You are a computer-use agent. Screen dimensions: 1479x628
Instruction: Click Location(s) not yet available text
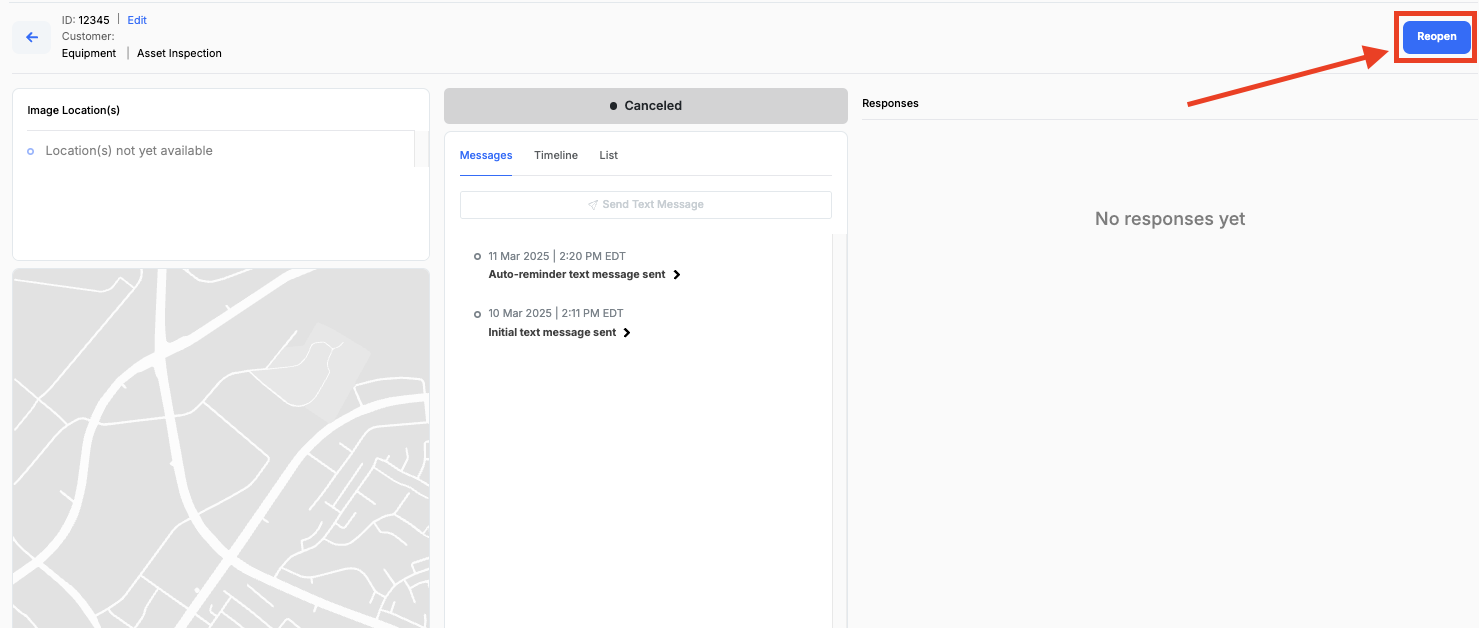pos(129,151)
